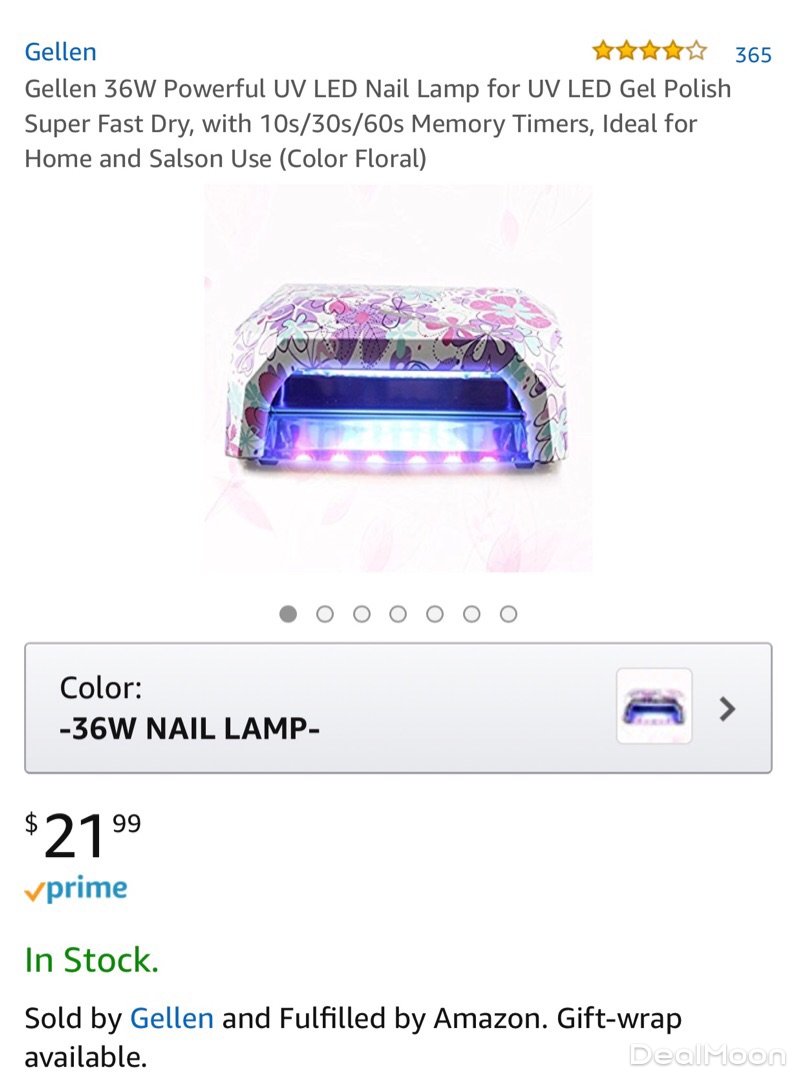This screenshot has width=800, height=1079.
Task: Jump to the fourth carousel image dot
Action: click(x=398, y=614)
